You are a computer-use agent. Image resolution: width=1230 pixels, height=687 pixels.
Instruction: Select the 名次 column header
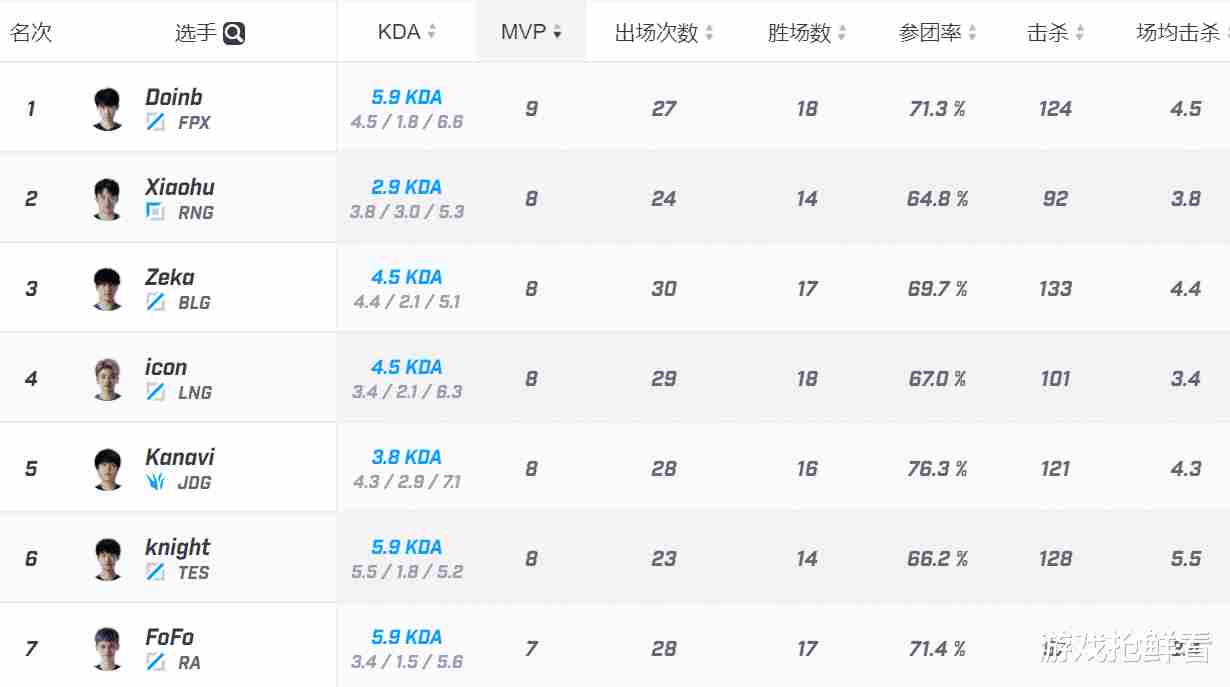pyautogui.click(x=31, y=31)
